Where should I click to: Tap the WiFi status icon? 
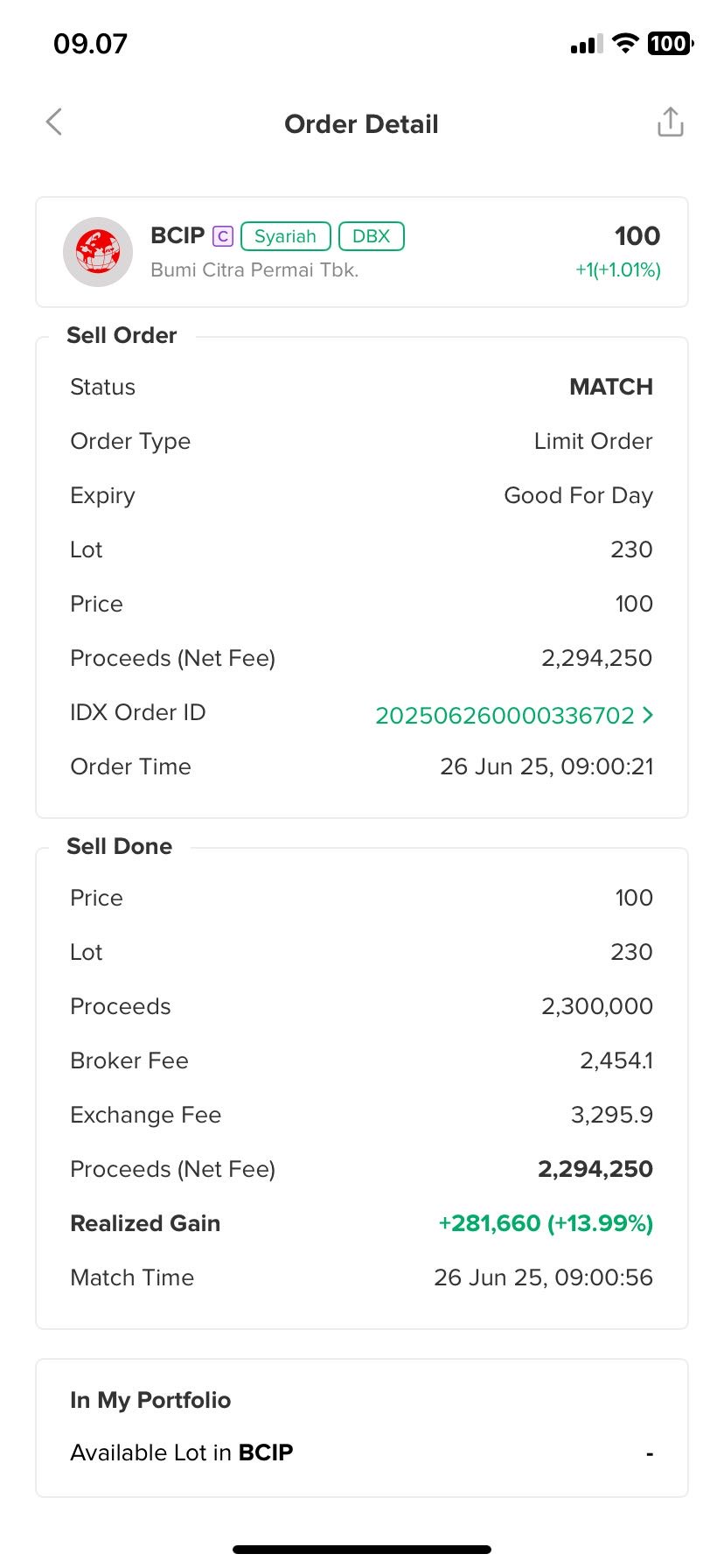tap(625, 44)
